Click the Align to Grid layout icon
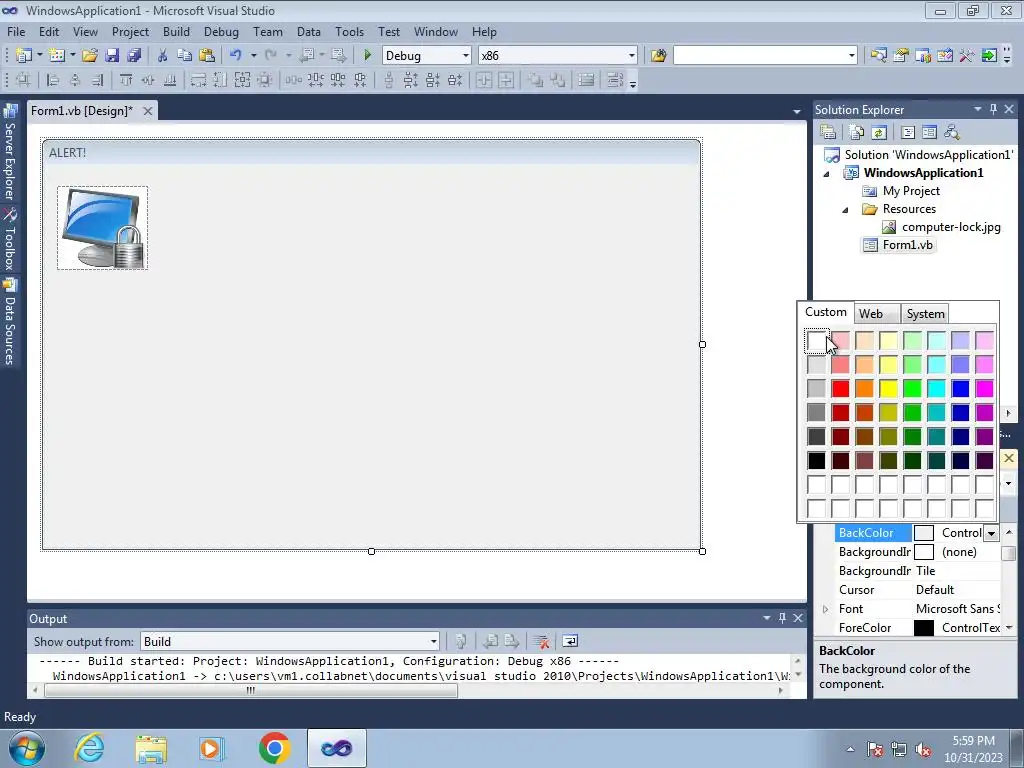 tap(24, 80)
